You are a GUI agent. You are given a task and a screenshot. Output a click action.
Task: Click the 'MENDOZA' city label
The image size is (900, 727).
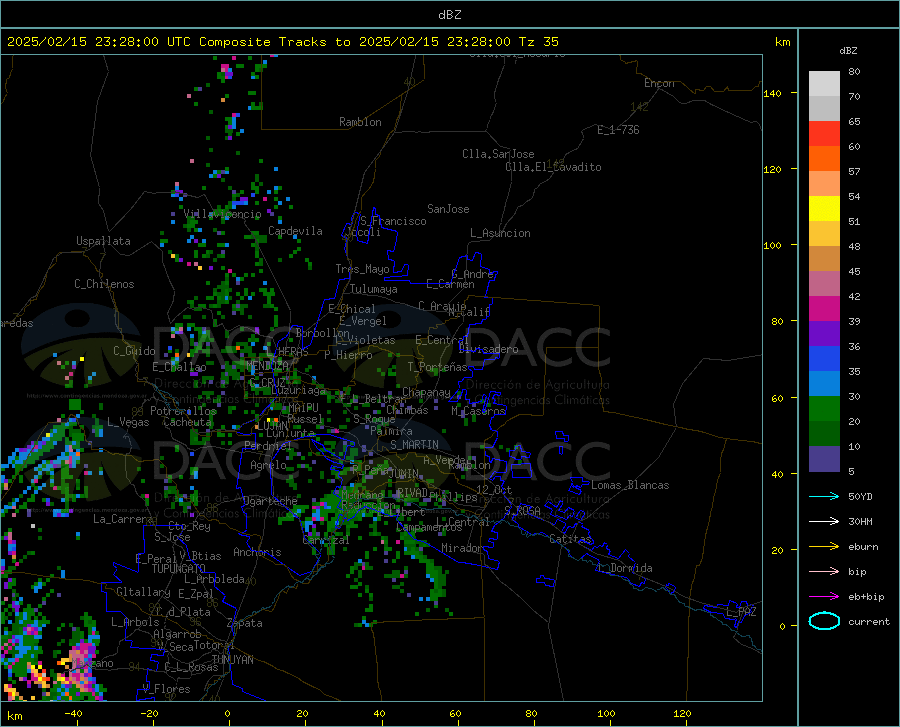(x=267, y=365)
